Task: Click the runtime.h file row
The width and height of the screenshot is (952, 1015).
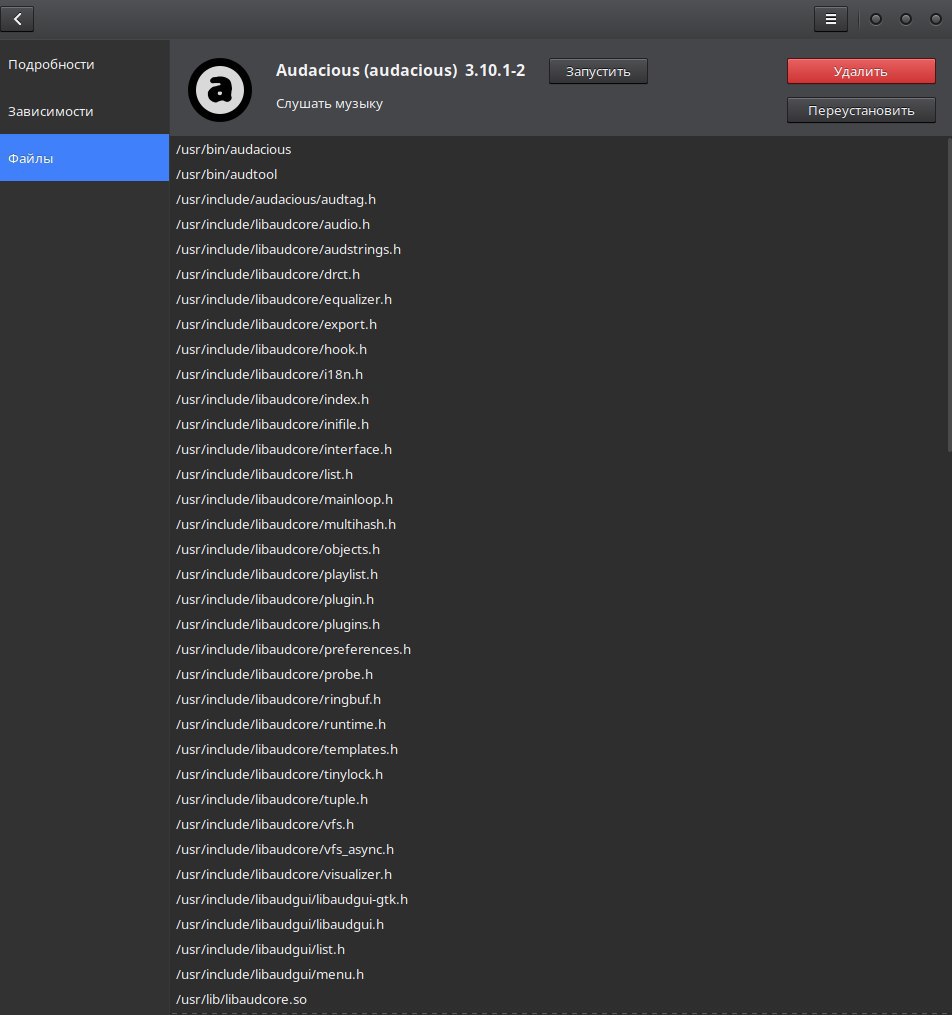Action: click(x=281, y=724)
